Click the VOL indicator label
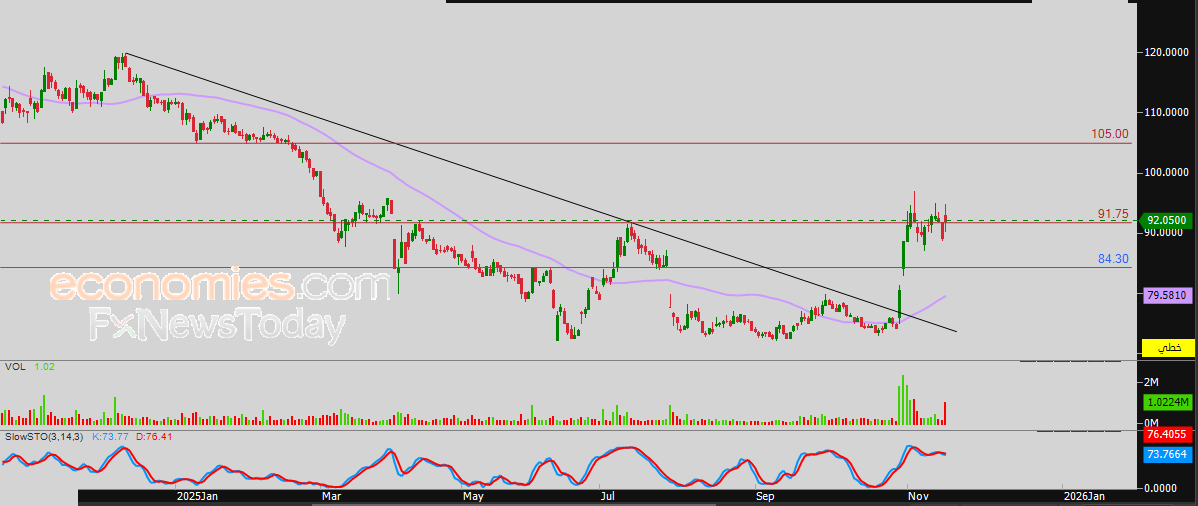Screen dimensions: 1198x506 click(15, 367)
